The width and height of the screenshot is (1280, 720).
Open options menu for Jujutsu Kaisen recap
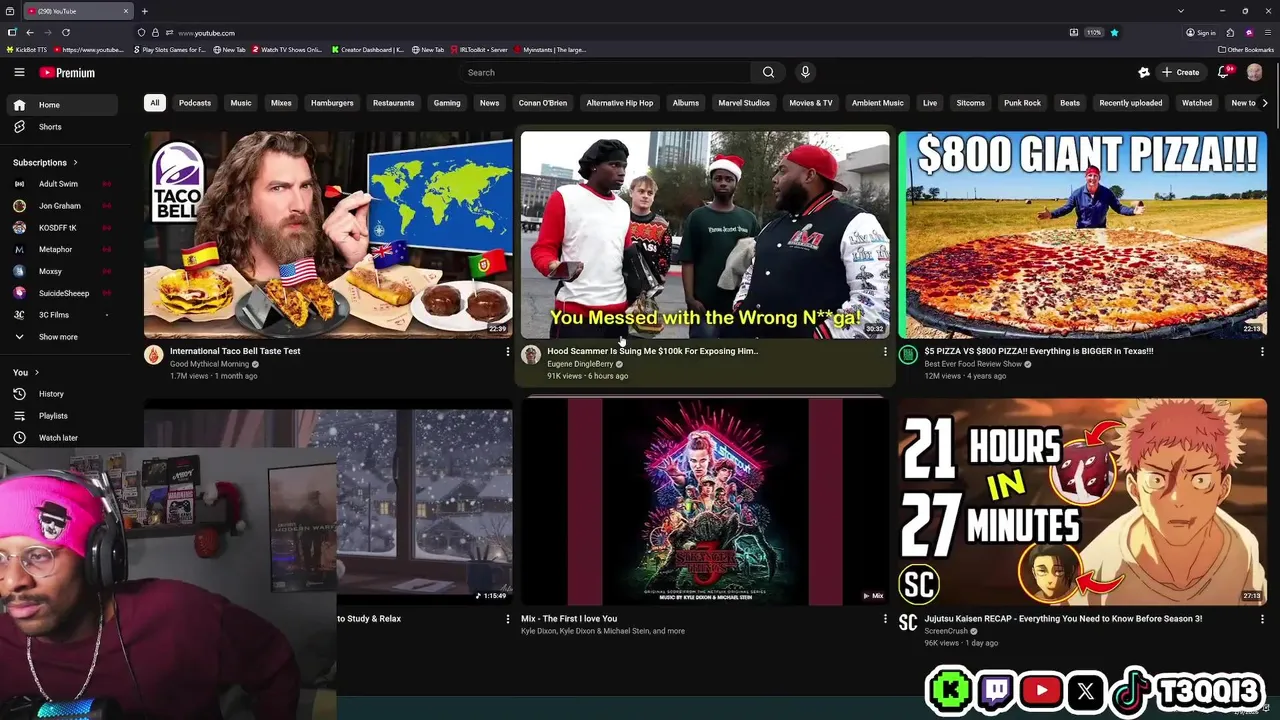tap(1262, 619)
